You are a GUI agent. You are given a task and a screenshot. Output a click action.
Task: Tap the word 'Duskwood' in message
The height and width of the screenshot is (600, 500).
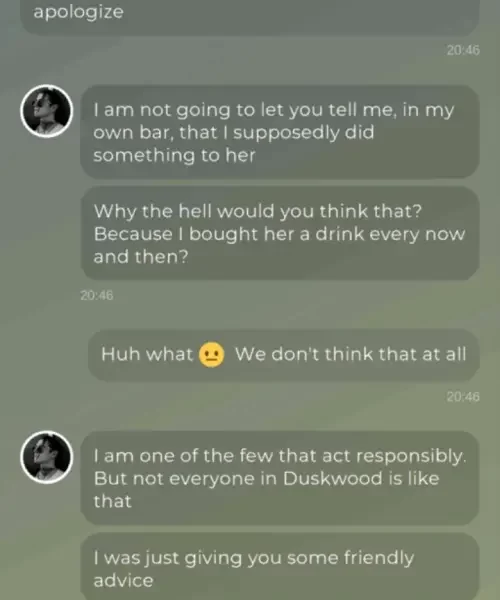(332, 478)
